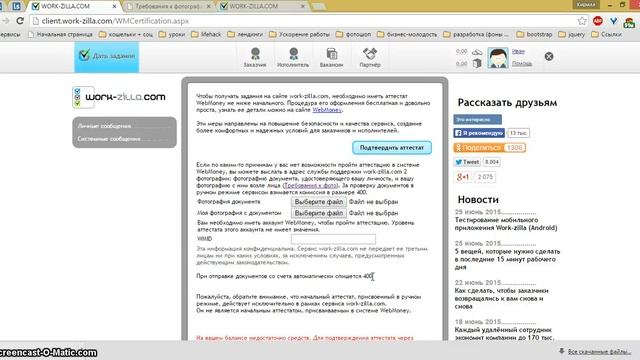Bookmark page with star icon

coord(582,21)
